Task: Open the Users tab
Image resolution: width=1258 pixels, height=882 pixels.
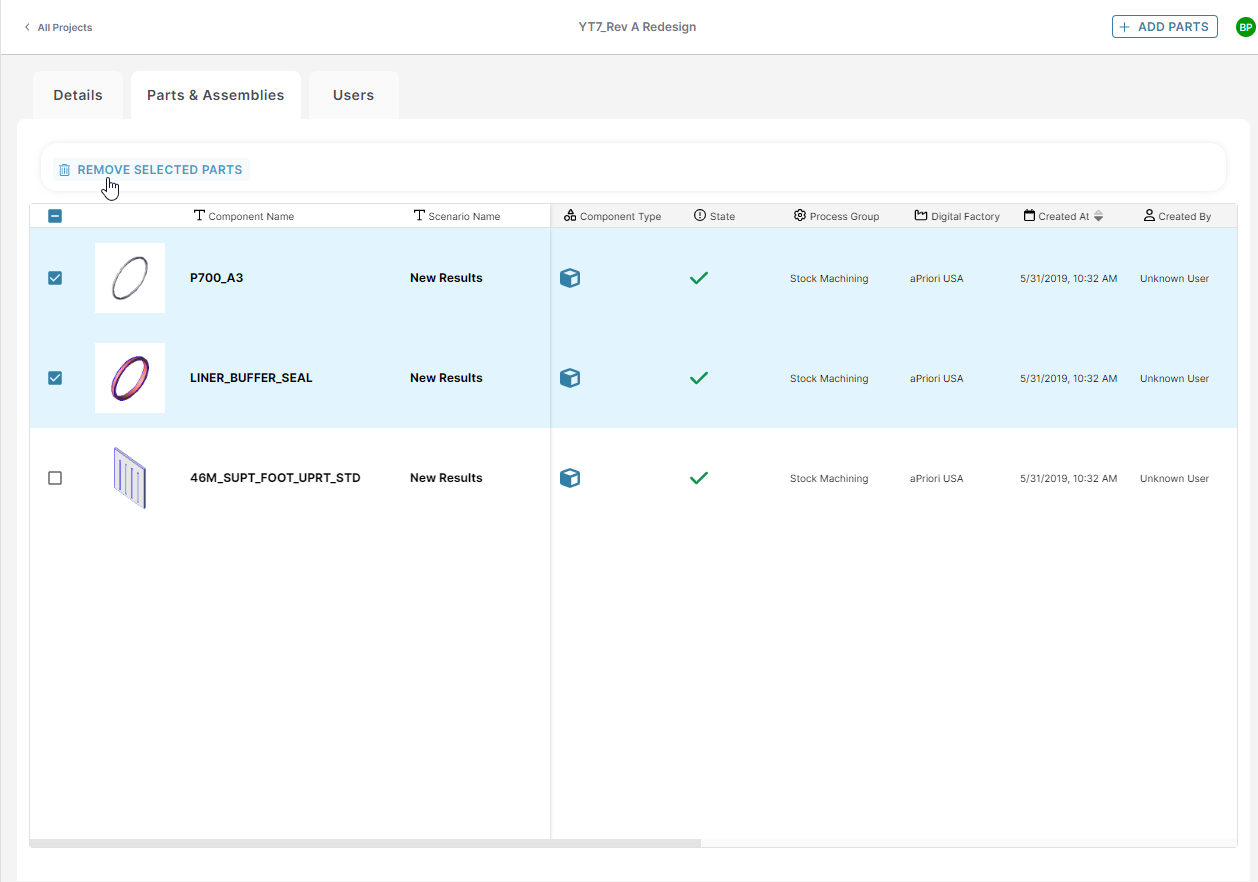Action: click(353, 95)
